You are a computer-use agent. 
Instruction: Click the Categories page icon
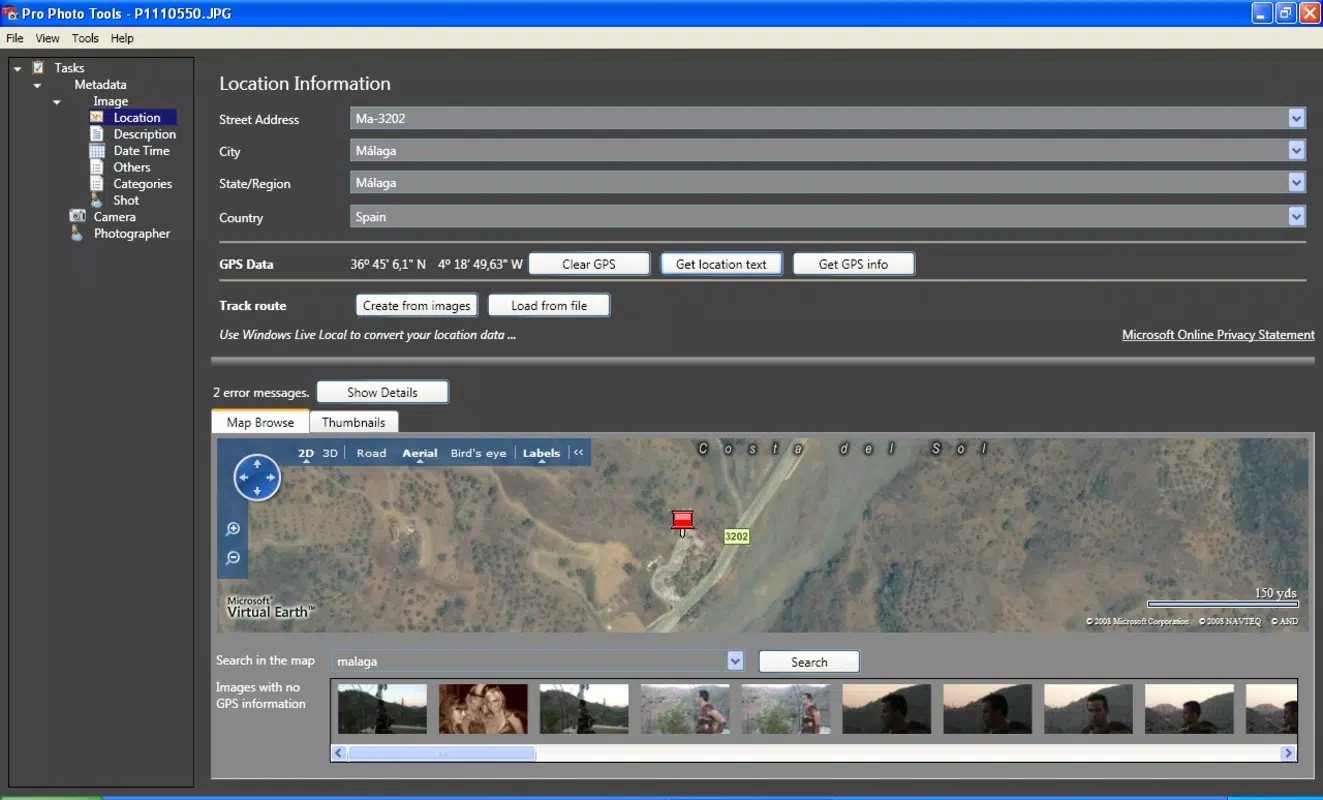pyautogui.click(x=97, y=184)
